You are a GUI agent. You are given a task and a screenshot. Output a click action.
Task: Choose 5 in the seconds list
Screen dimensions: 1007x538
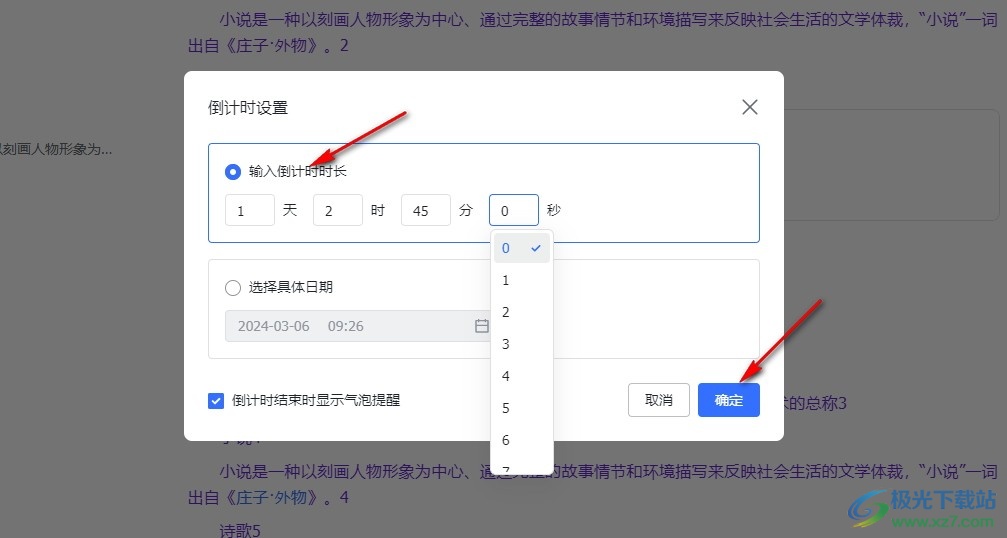(521, 408)
